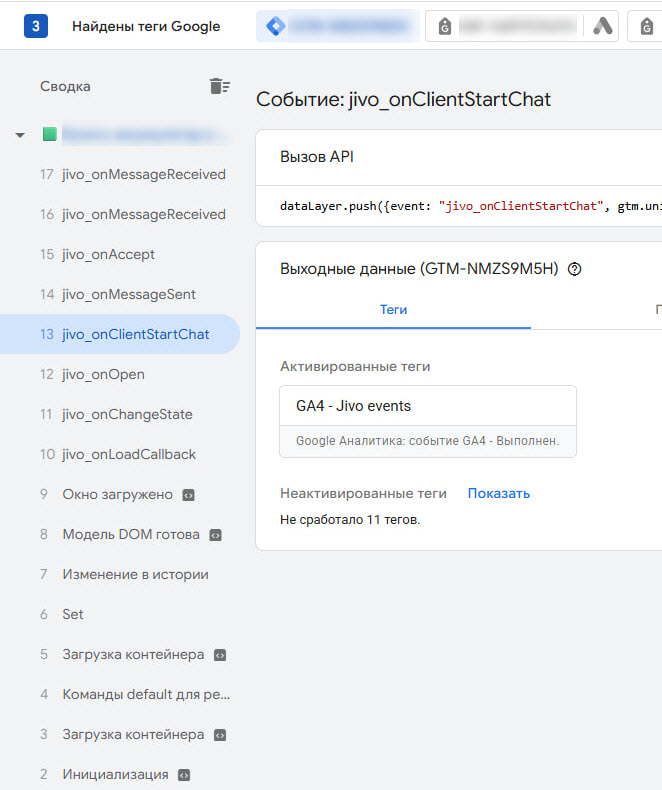
Task: Select event 9 Окно загружено
Action: click(120, 494)
